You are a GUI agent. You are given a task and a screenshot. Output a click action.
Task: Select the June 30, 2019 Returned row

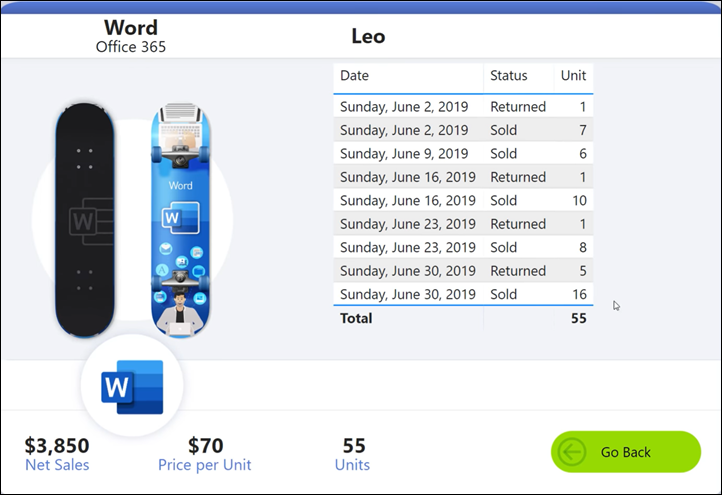tap(462, 271)
